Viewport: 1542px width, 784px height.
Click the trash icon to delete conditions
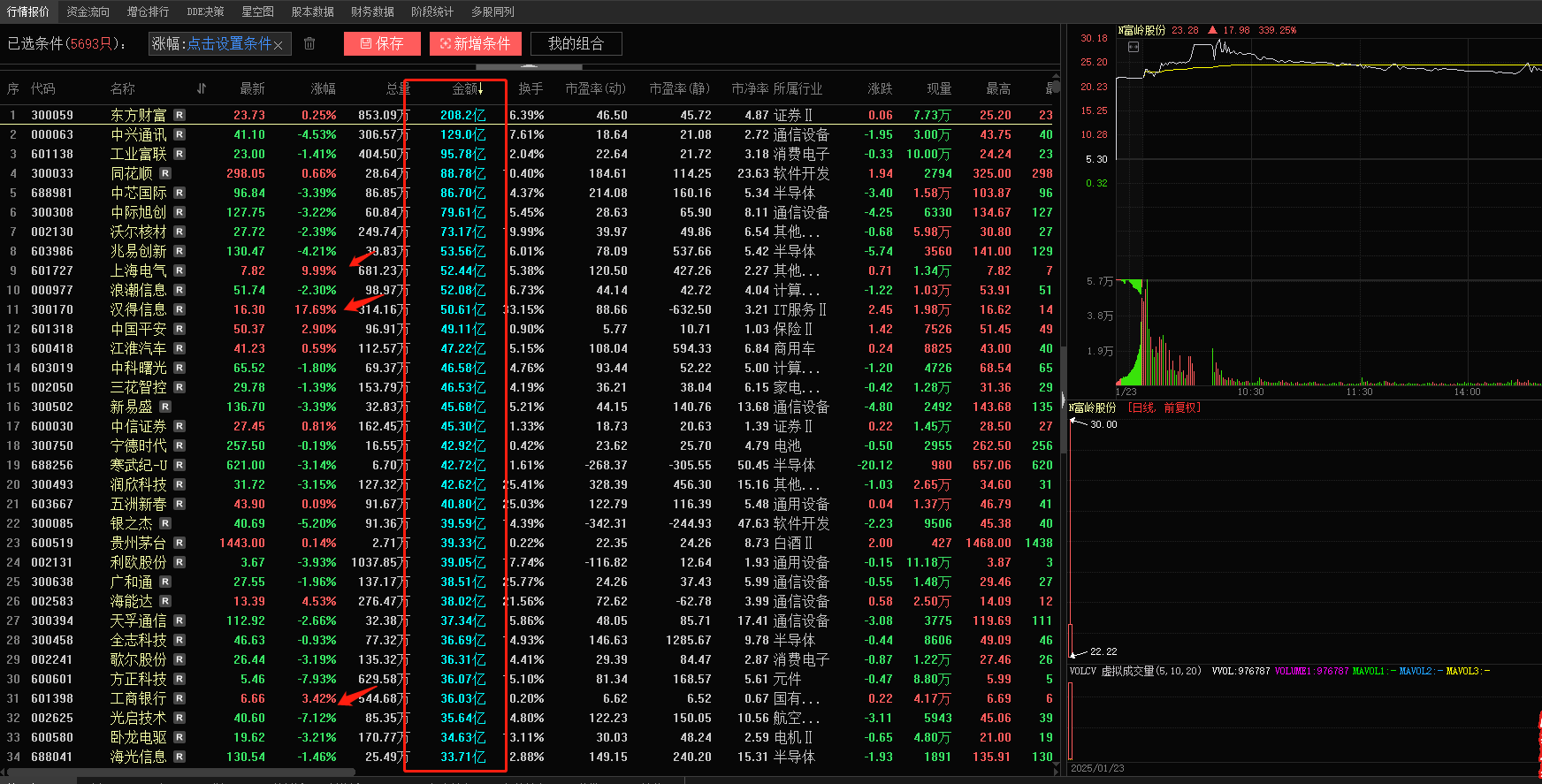tap(309, 43)
